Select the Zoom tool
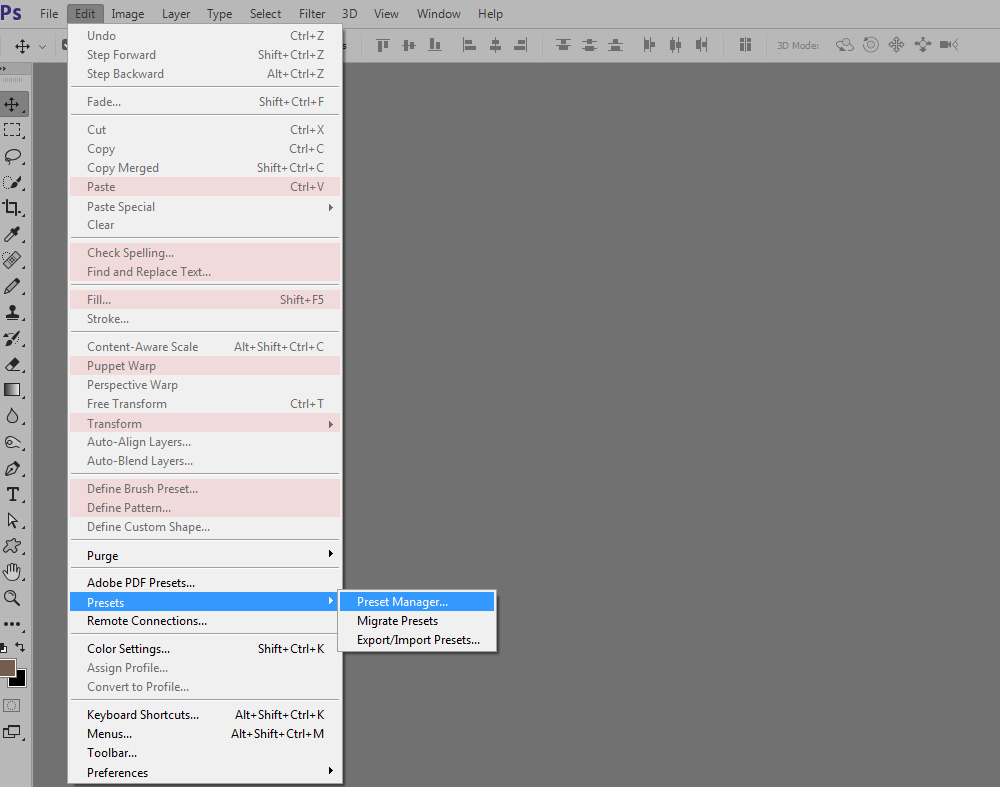The width and height of the screenshot is (1000, 787). tap(13, 598)
